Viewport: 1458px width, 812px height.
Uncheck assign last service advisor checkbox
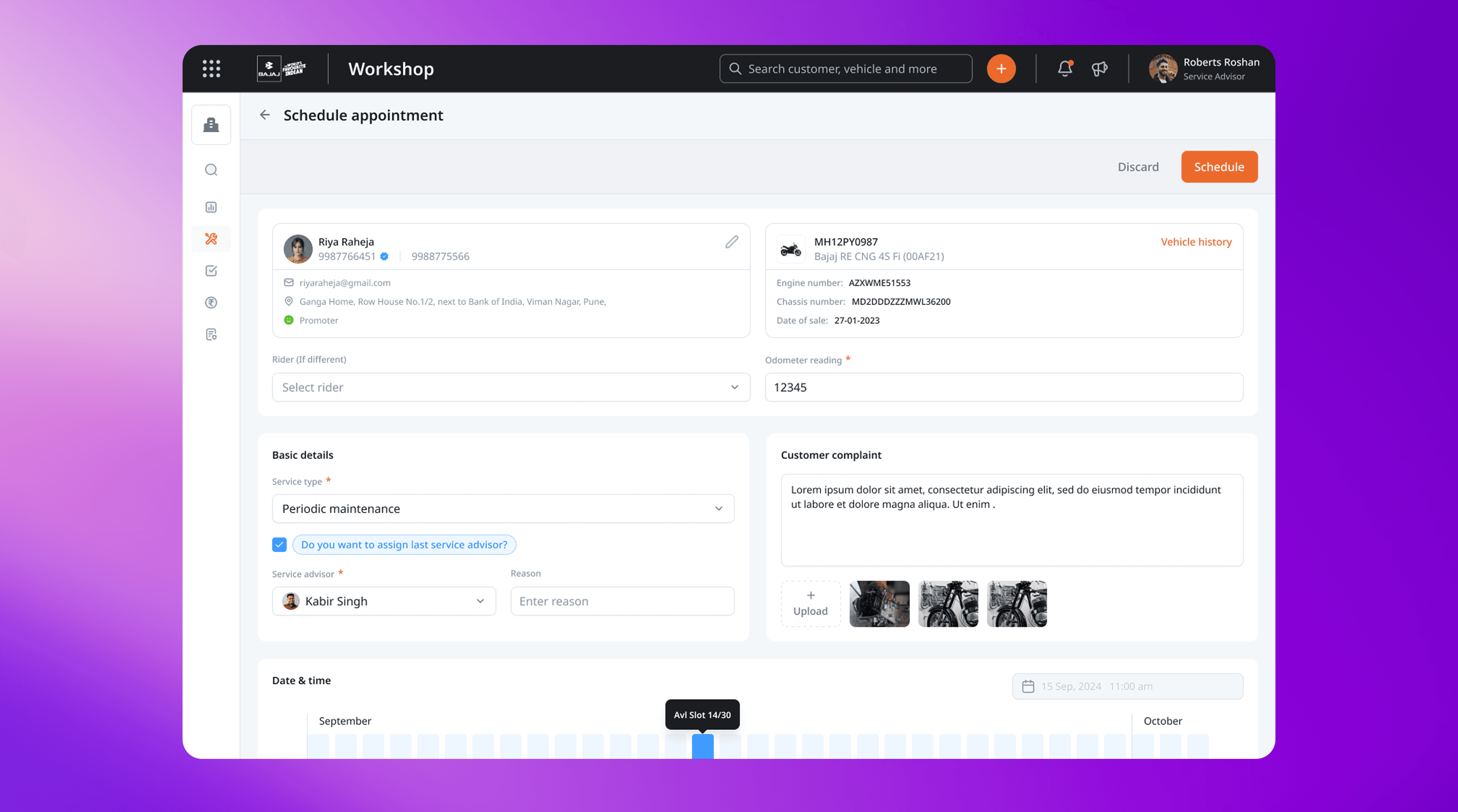pyautogui.click(x=279, y=544)
